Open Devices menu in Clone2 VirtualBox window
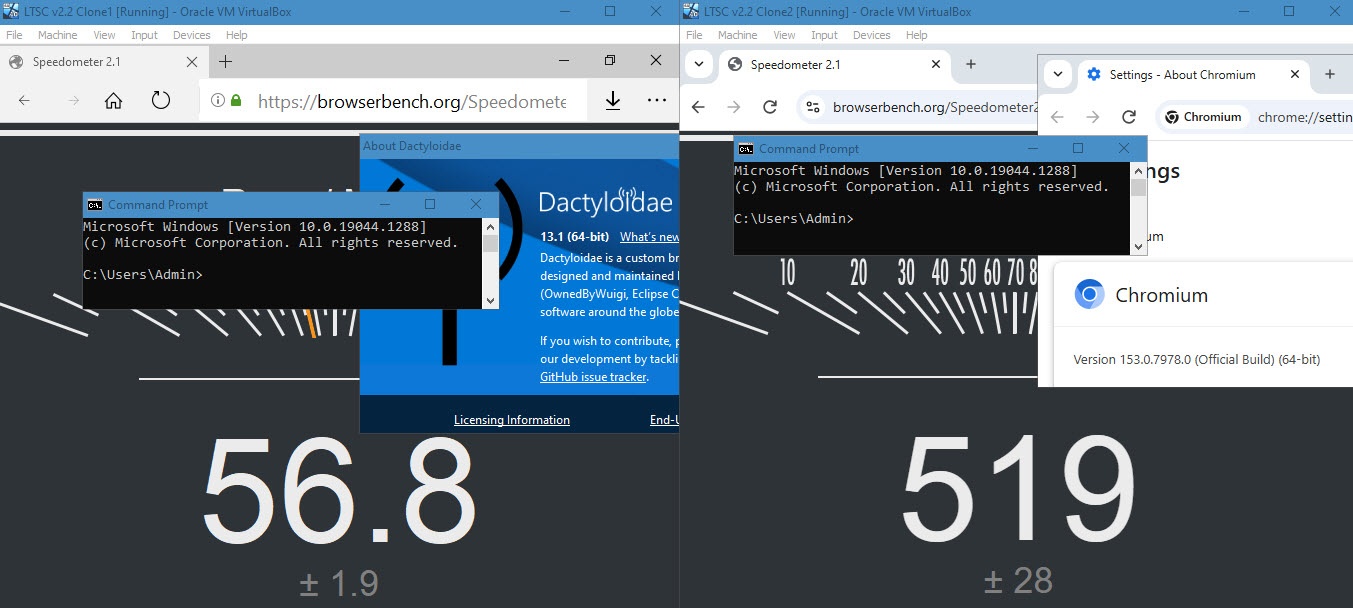The width and height of the screenshot is (1353, 608). click(x=871, y=35)
